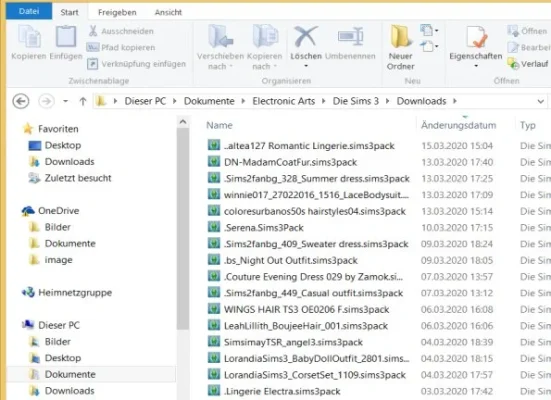Image resolution: width=551 pixels, height=400 pixels.
Task: Select Dokumente under OneDrive
Action: [x=63, y=243]
